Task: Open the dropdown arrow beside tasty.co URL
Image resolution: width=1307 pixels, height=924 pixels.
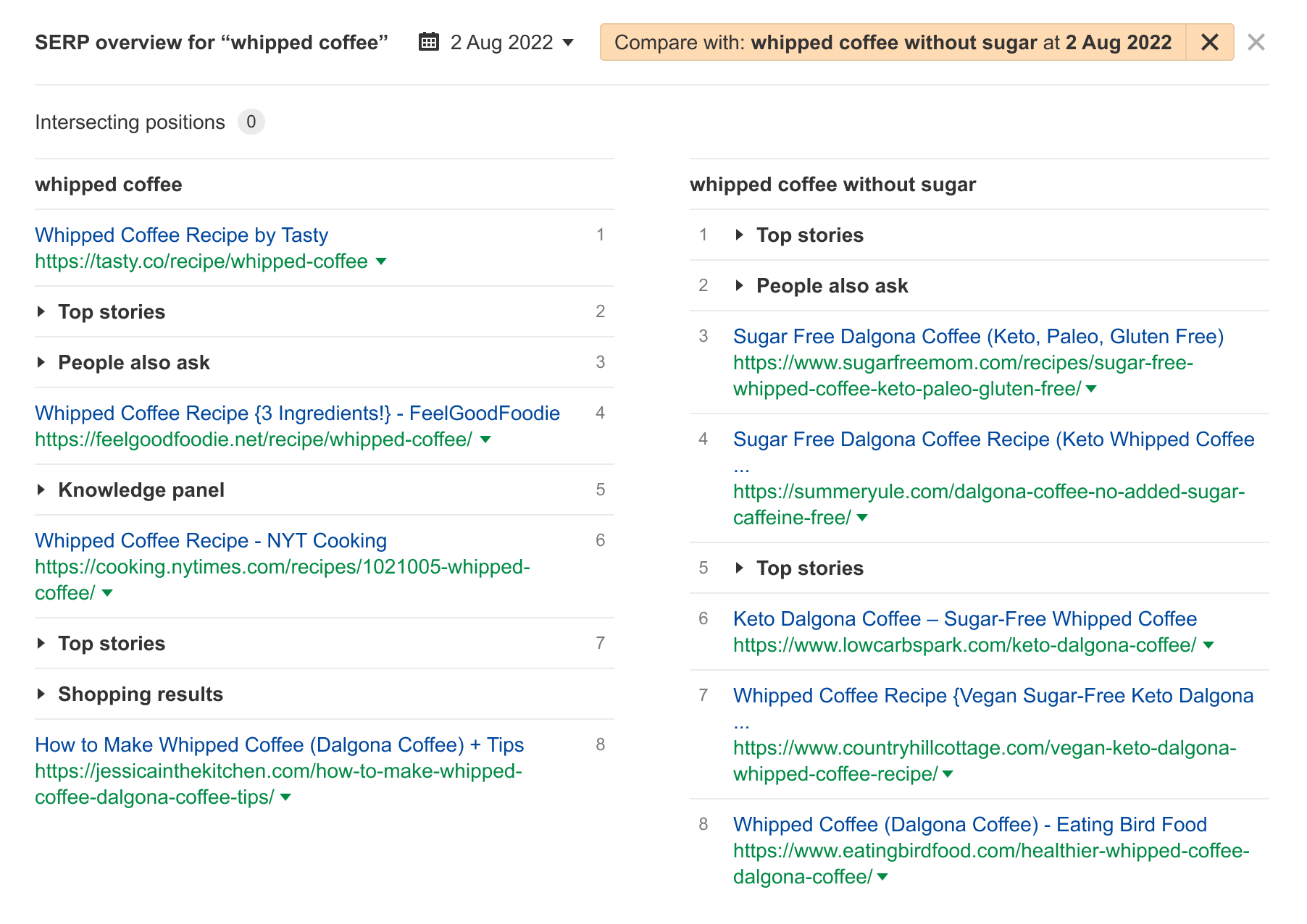Action: point(381,262)
